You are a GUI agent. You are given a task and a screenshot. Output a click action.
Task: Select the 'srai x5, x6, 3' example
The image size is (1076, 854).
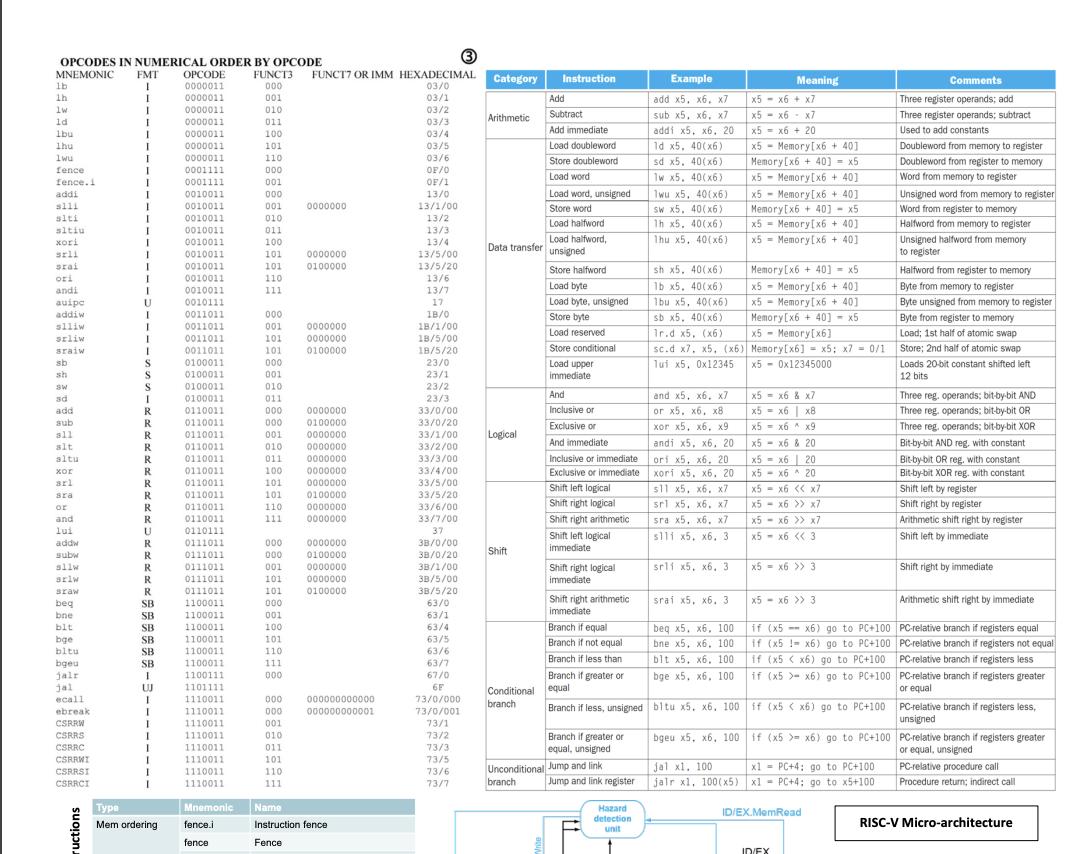click(690, 600)
